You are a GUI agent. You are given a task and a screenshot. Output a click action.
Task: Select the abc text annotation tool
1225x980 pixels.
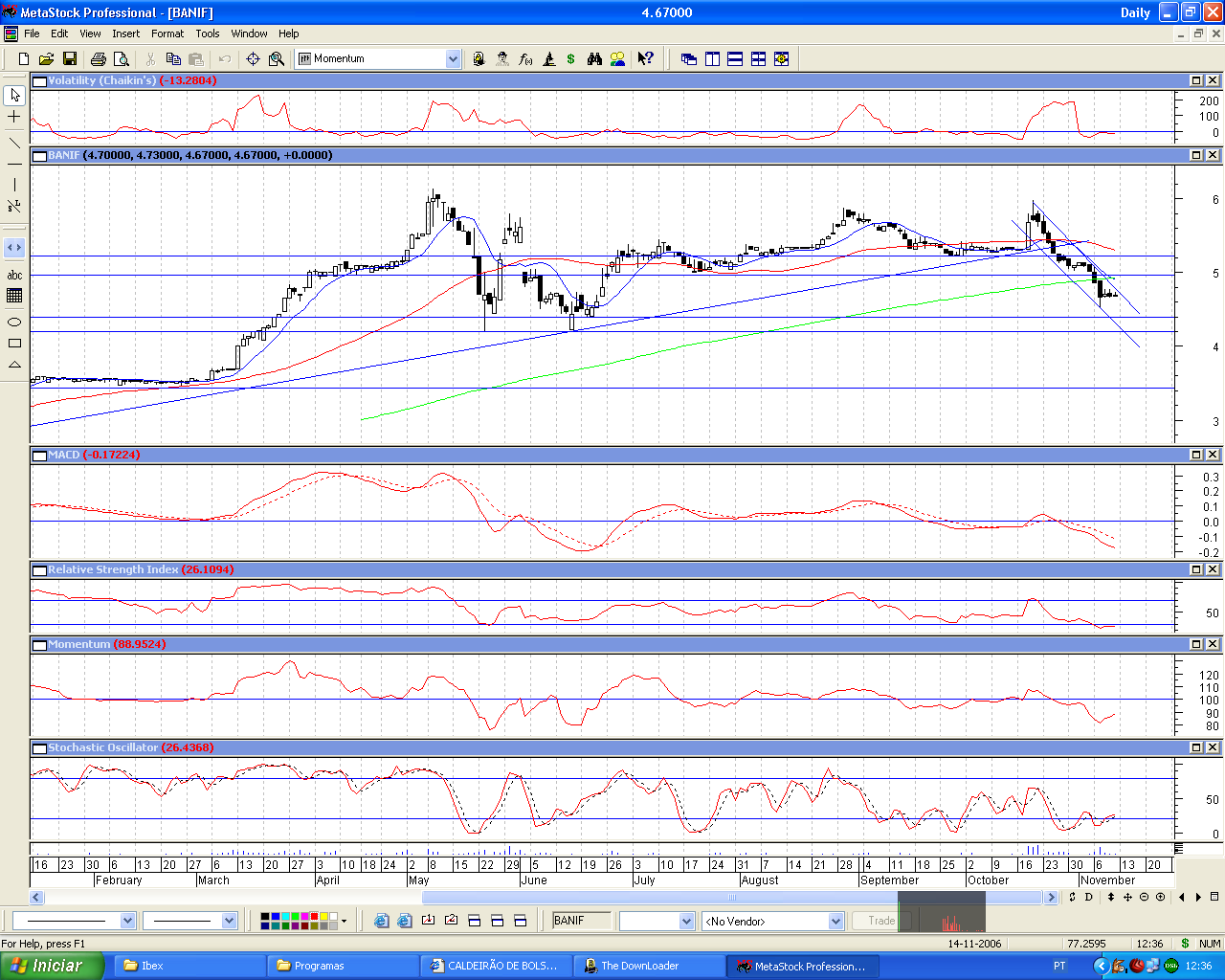[14, 275]
